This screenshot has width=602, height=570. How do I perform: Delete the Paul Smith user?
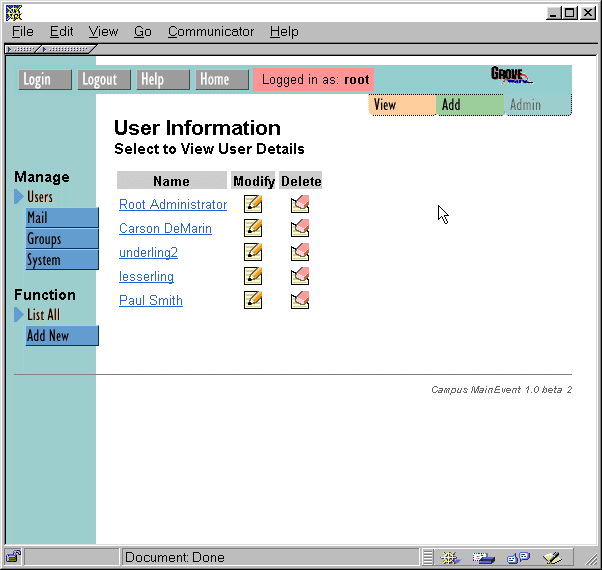(300, 300)
